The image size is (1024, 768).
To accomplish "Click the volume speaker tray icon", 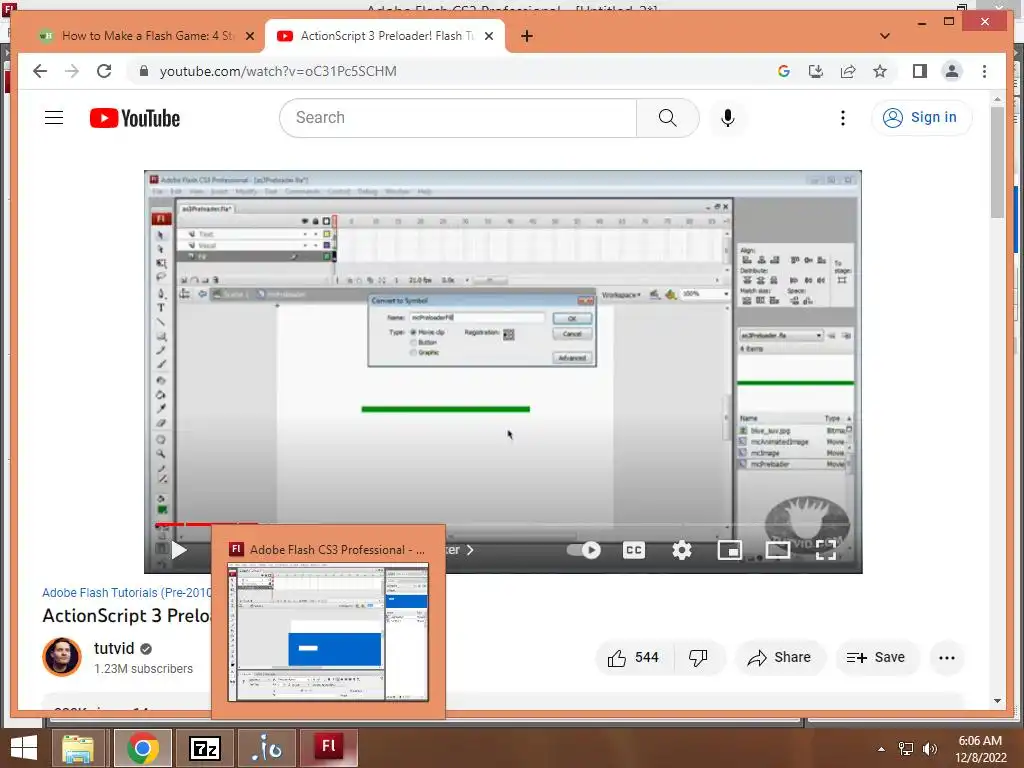I will click(x=929, y=749).
